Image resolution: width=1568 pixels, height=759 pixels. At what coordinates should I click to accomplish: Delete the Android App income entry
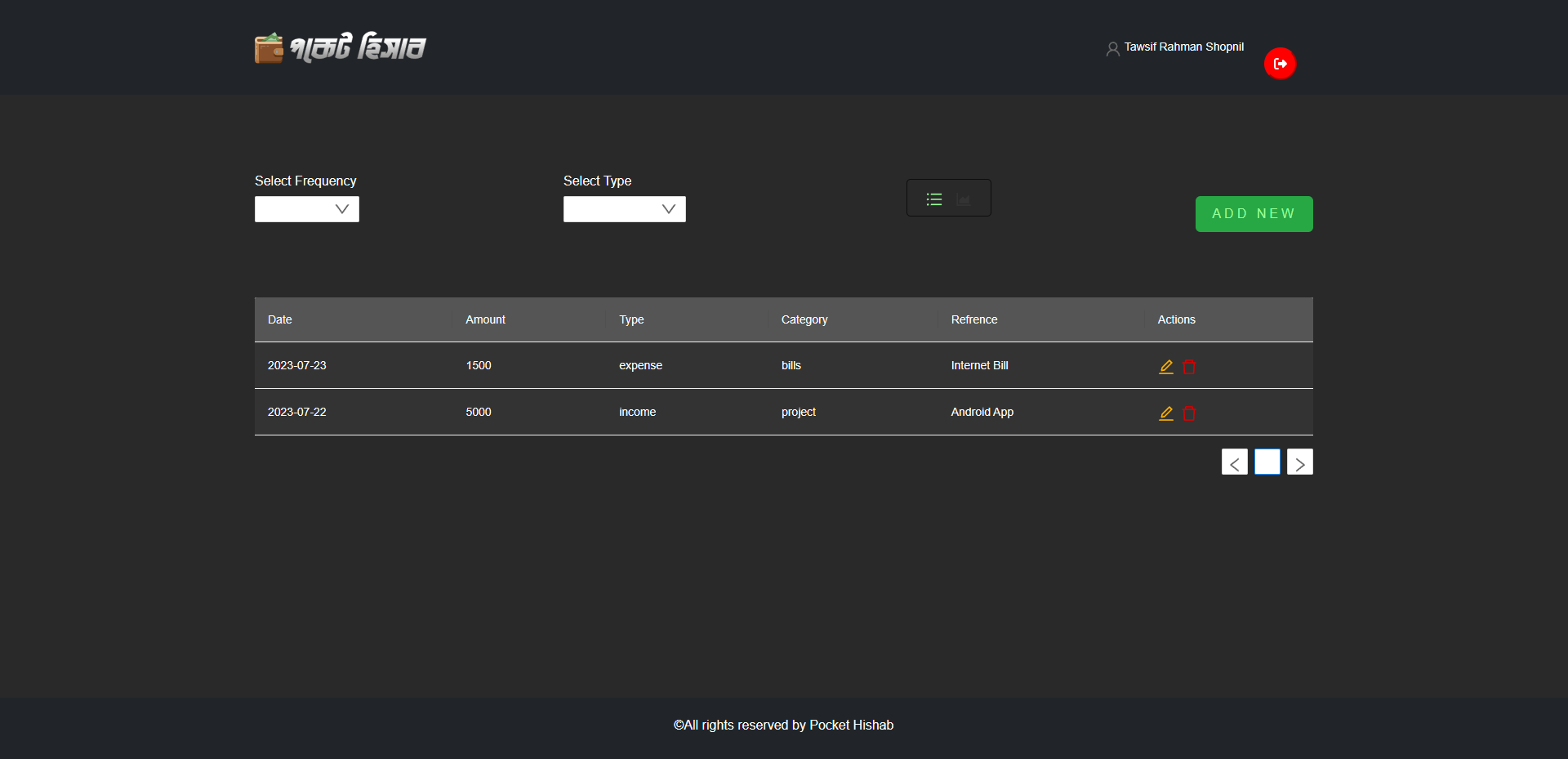pos(1189,413)
